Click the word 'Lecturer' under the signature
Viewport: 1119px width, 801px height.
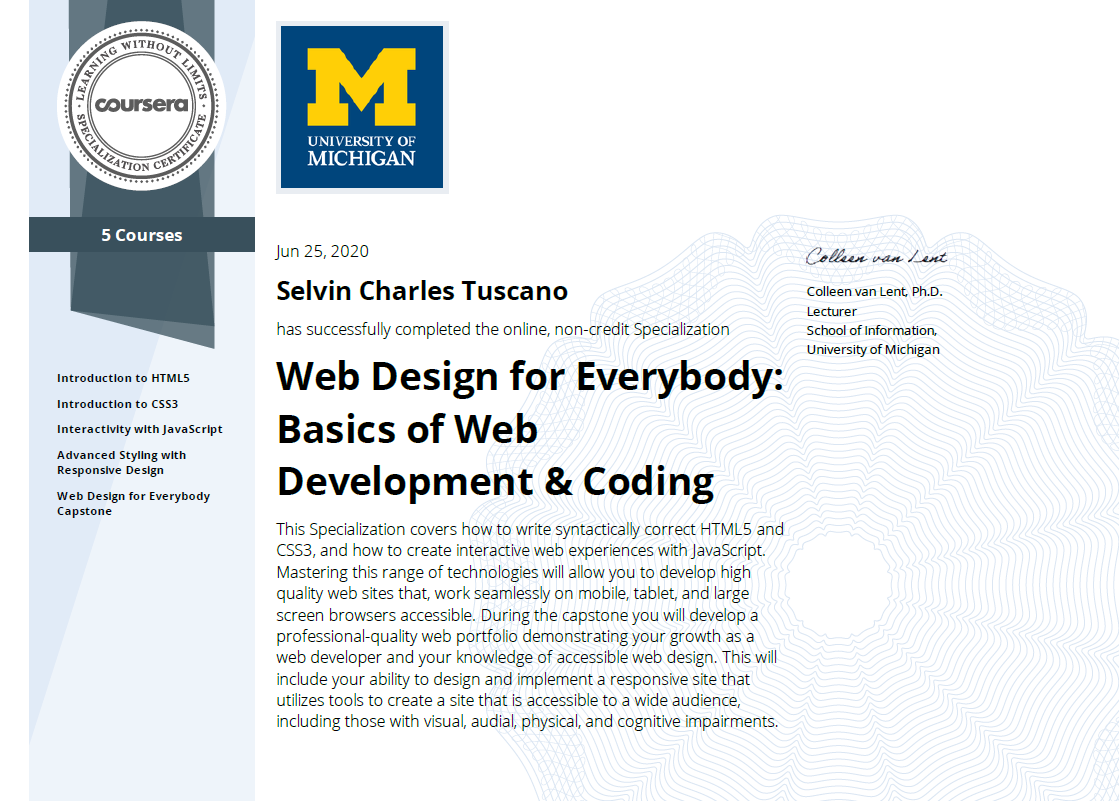(831, 311)
